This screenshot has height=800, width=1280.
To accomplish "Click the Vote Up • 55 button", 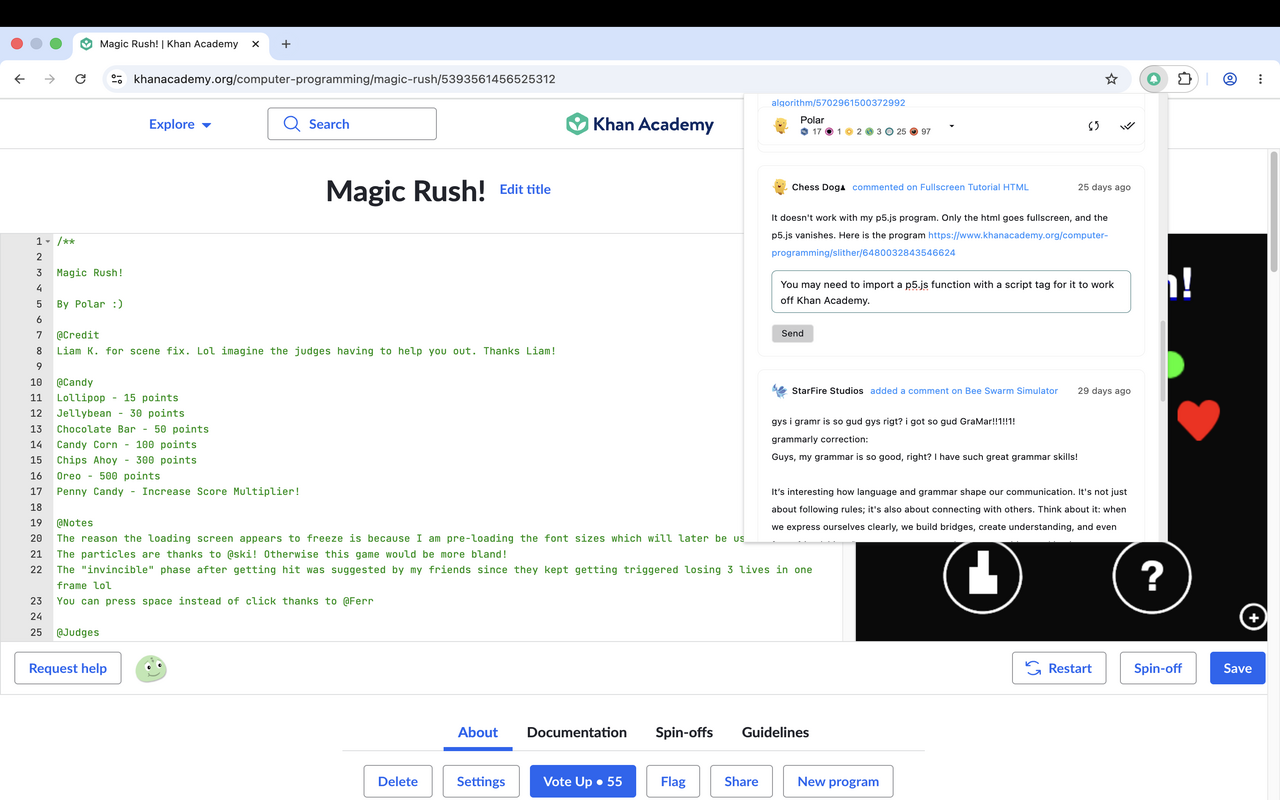I will pos(583,781).
